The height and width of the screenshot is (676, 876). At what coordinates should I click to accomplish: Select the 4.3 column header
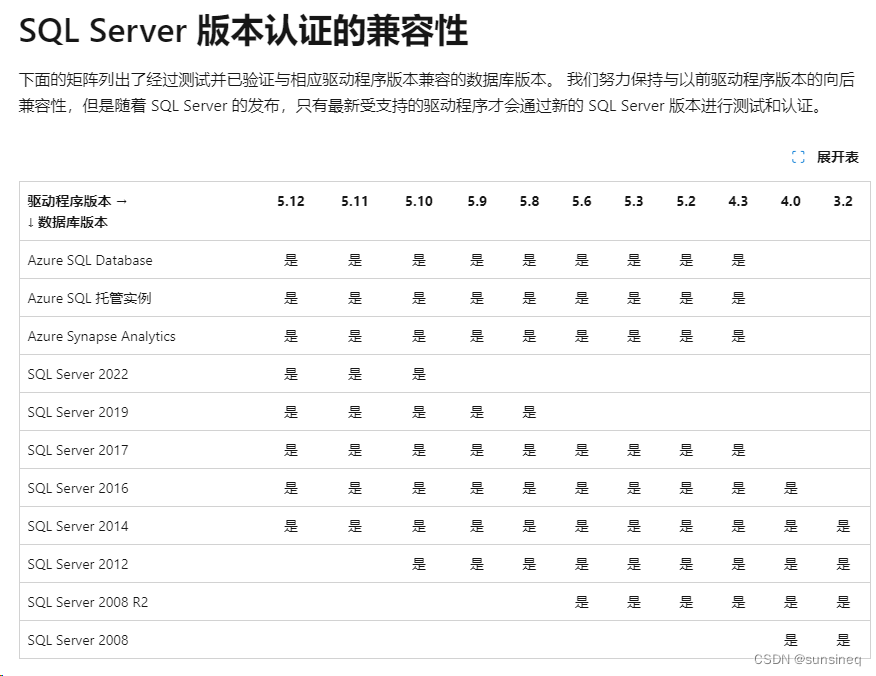coord(738,201)
